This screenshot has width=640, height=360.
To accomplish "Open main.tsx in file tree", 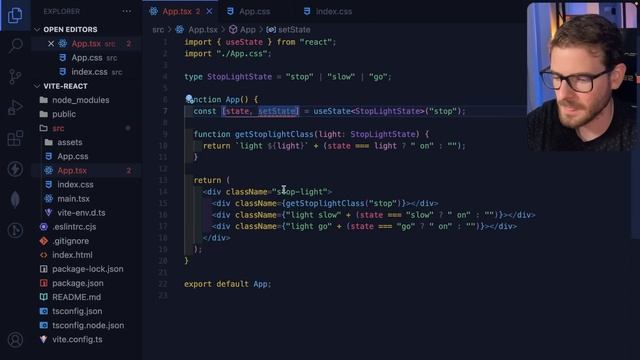I will click(73, 199).
